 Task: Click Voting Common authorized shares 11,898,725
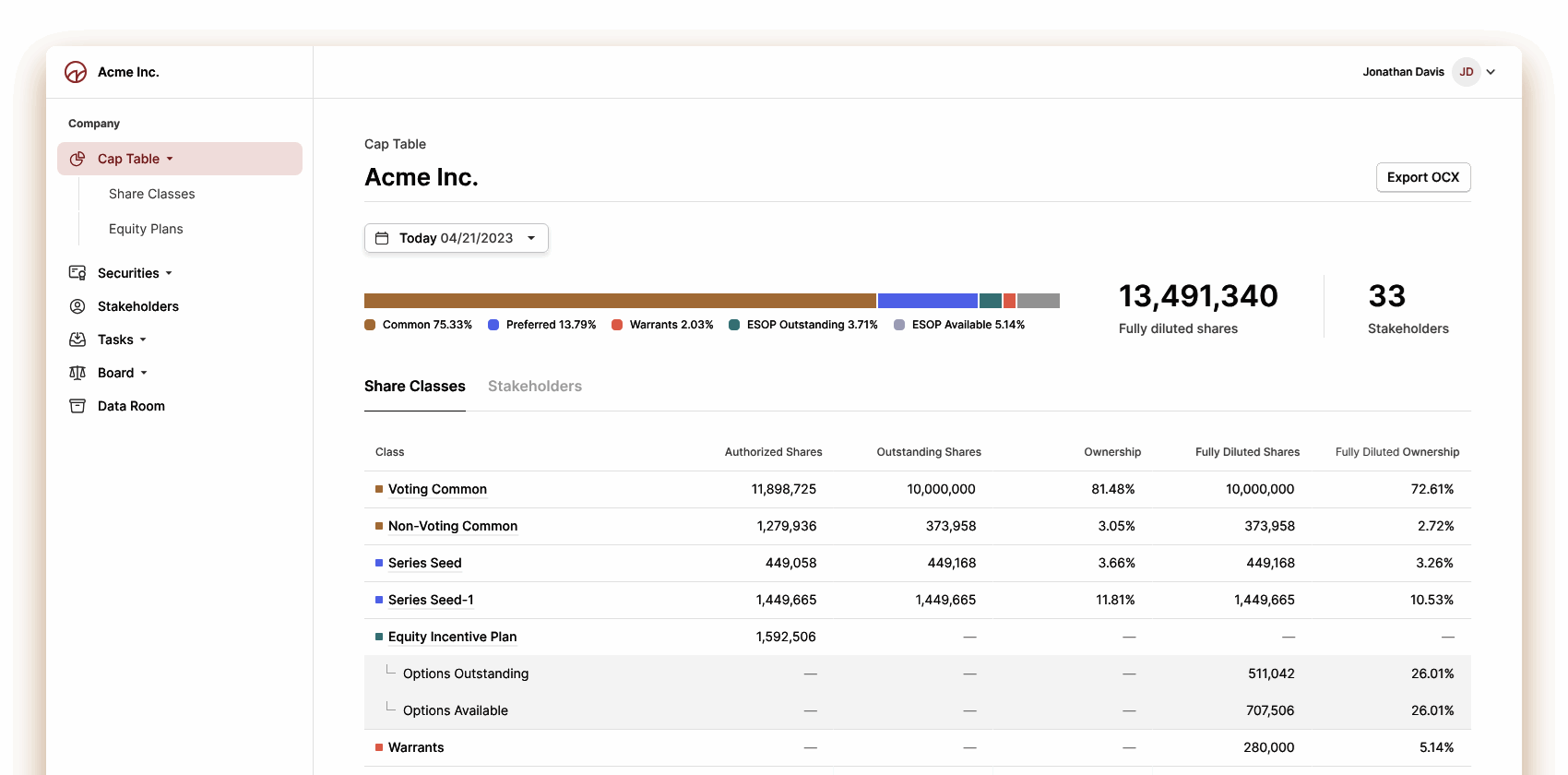tap(784, 489)
